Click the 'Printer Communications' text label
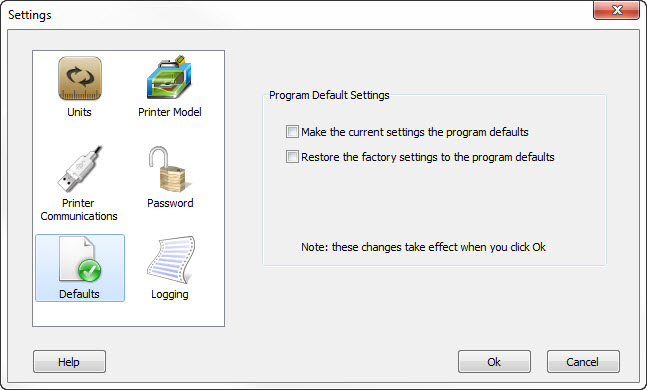This screenshot has width=647, height=390. tap(79, 210)
